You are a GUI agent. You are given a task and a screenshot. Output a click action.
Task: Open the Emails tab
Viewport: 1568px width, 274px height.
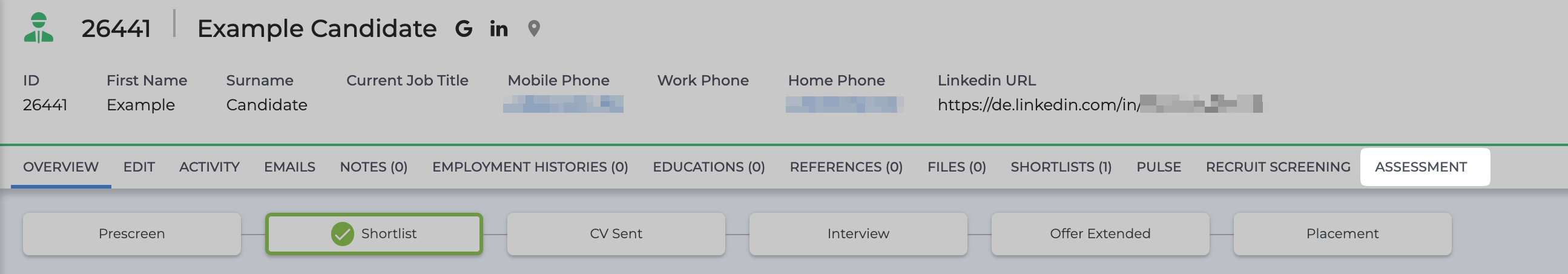[x=290, y=167]
